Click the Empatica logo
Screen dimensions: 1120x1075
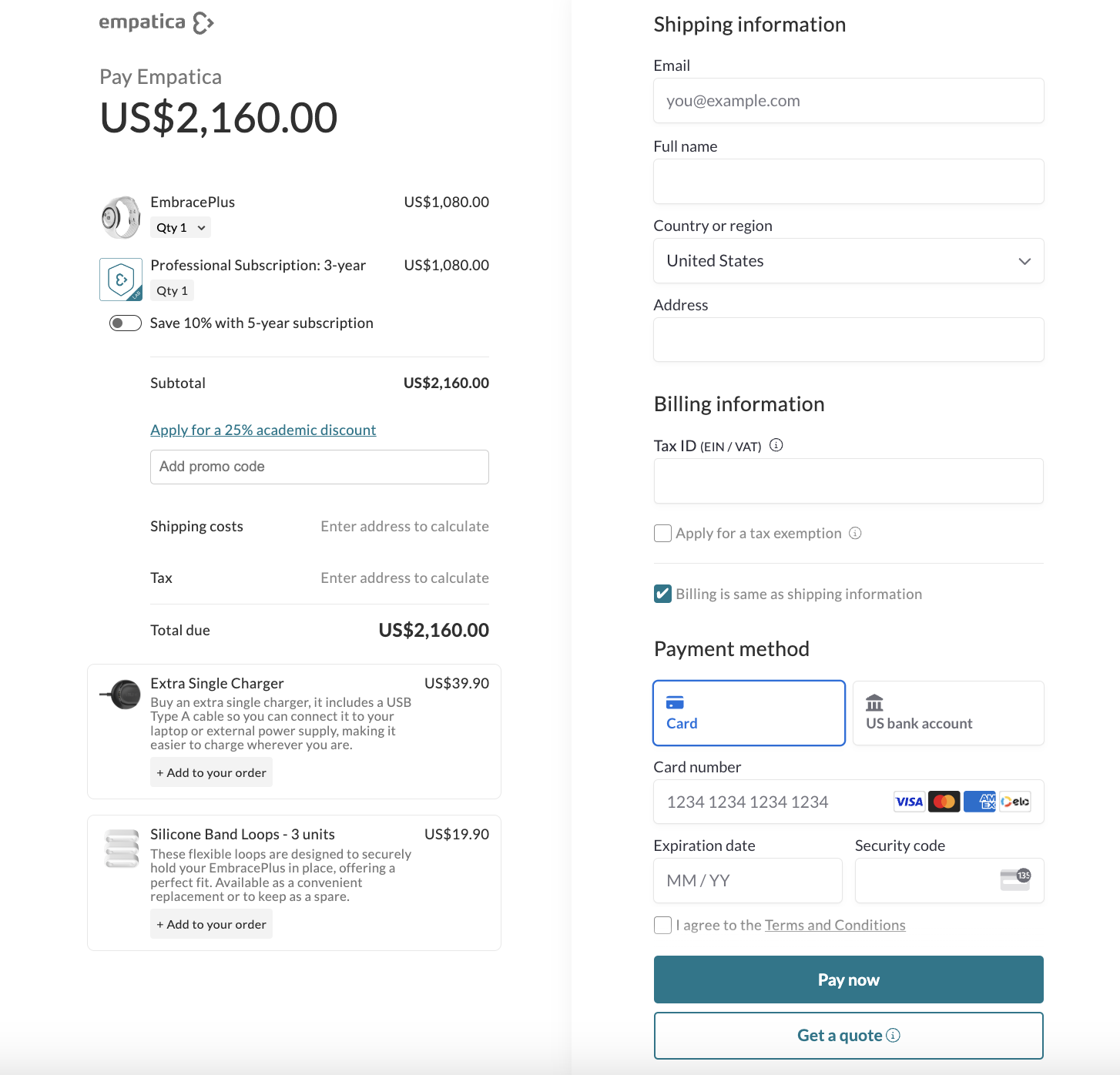tap(156, 22)
